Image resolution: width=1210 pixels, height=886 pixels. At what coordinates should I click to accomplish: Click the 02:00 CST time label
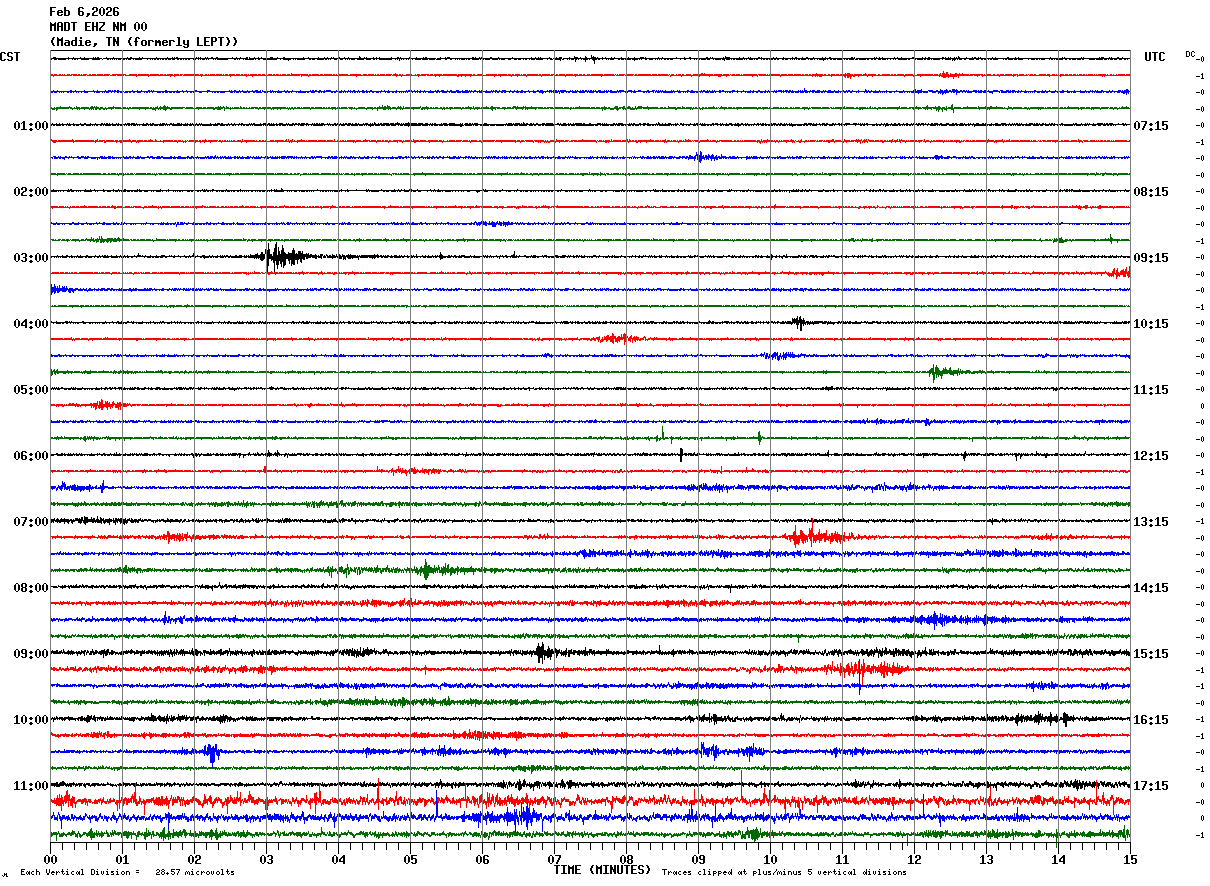(31, 192)
